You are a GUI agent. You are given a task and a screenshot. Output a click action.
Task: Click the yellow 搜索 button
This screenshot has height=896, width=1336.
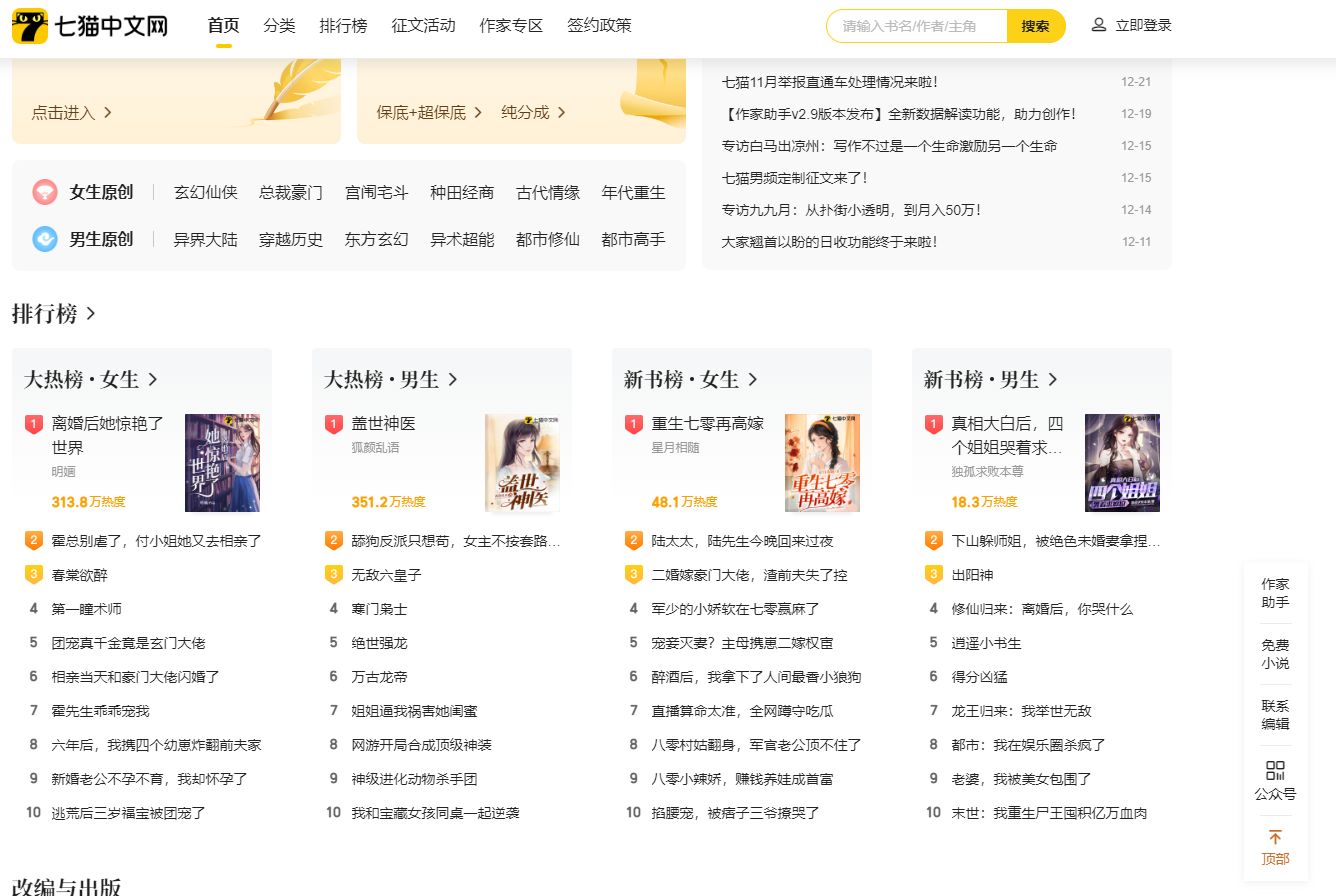click(1036, 26)
